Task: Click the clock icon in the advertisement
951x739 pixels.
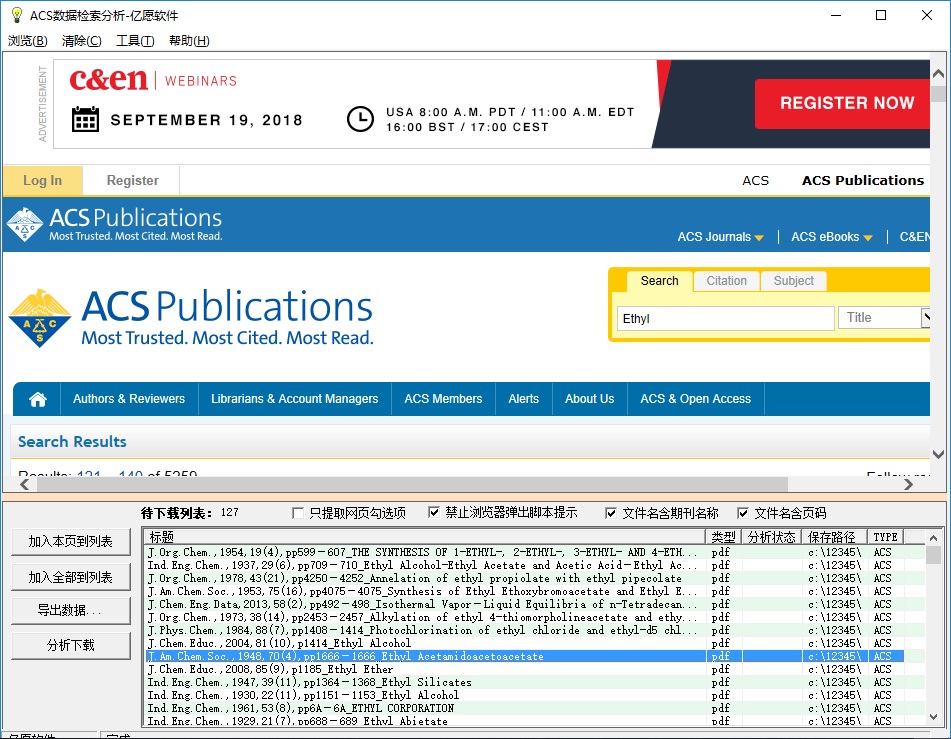Action: point(360,120)
